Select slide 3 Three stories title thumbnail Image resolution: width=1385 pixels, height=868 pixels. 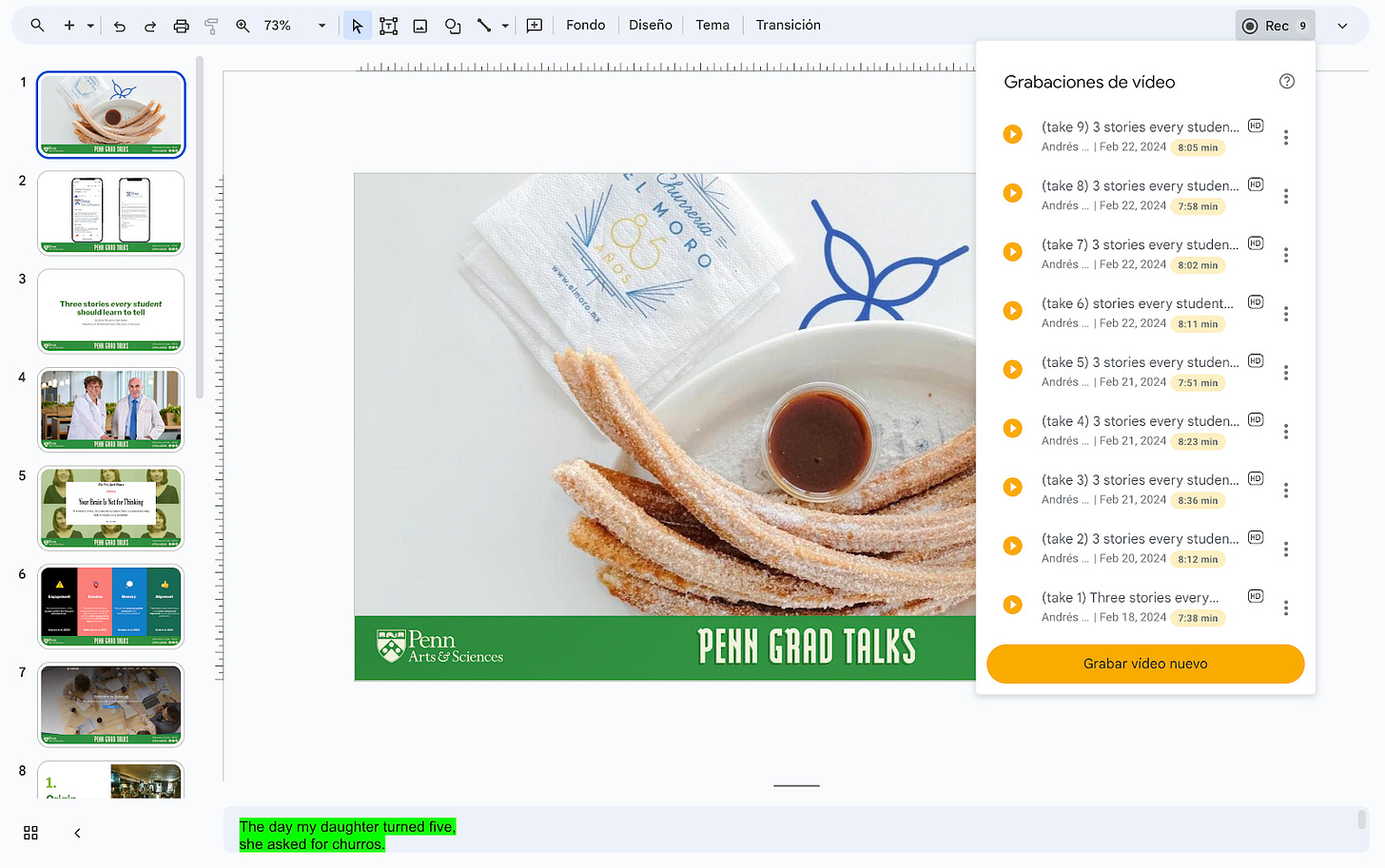[111, 311]
